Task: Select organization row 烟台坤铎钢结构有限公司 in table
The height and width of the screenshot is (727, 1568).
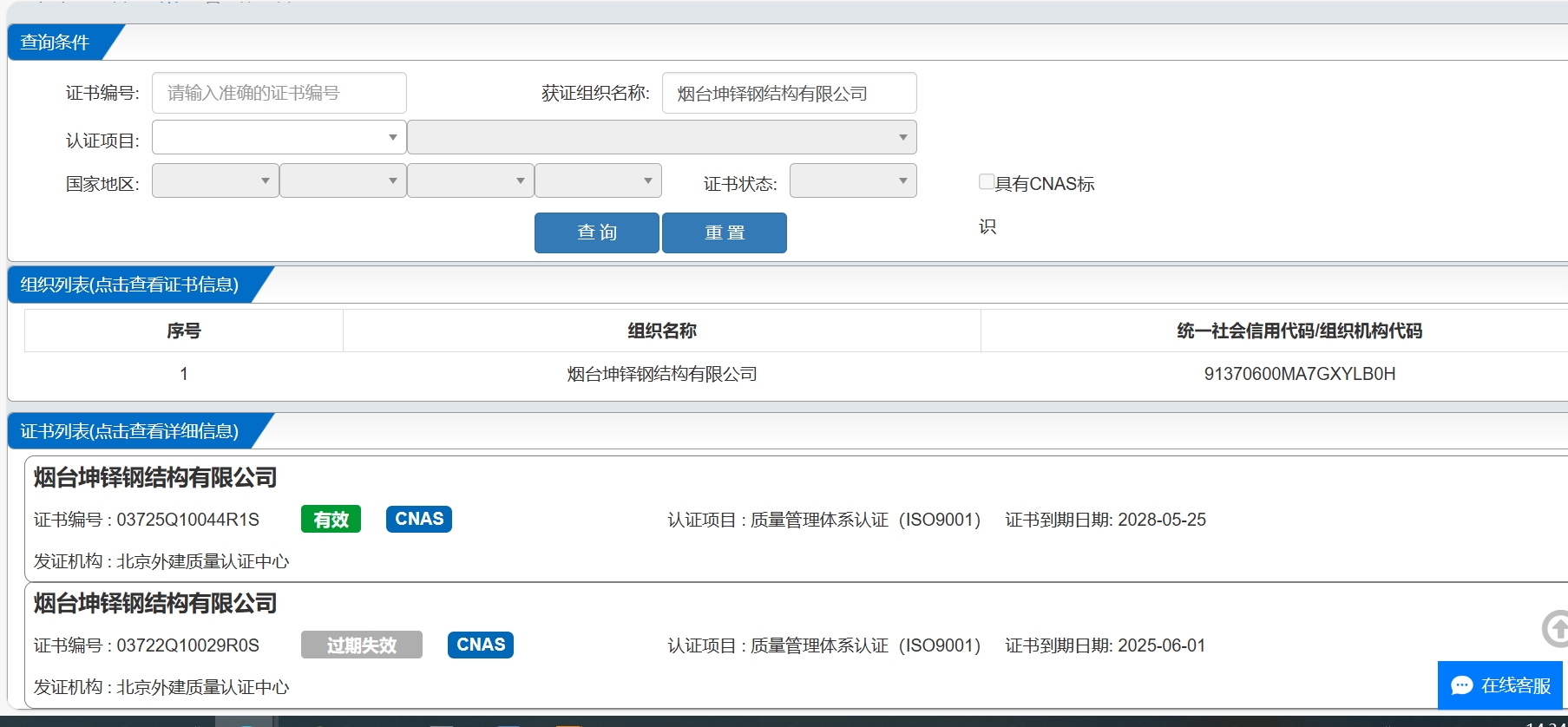Action: click(662, 374)
